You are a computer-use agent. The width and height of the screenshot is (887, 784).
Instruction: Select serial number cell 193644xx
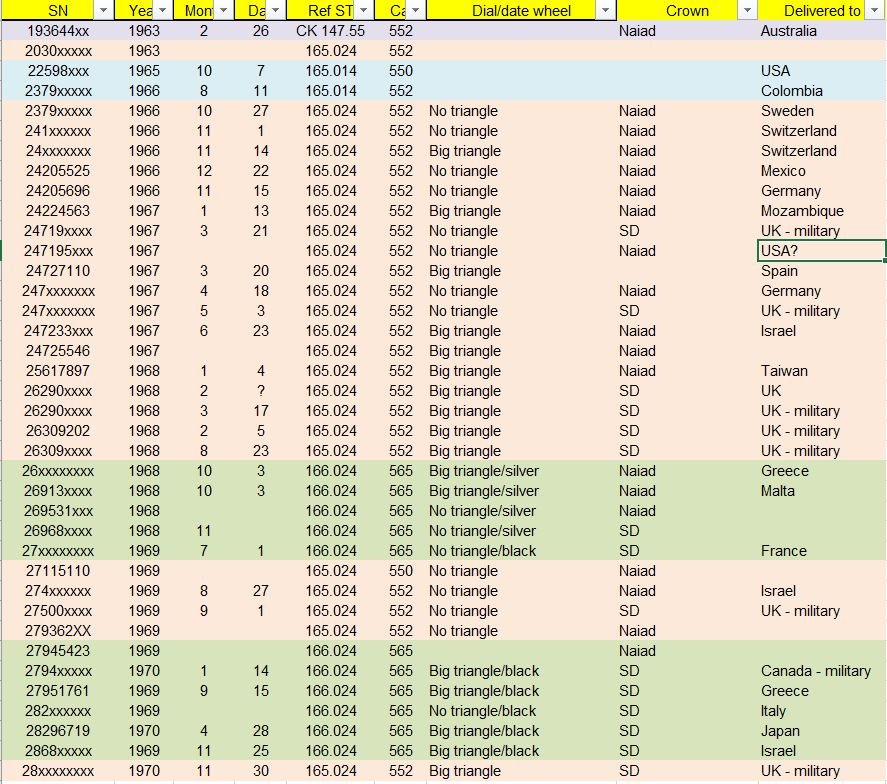click(x=58, y=31)
